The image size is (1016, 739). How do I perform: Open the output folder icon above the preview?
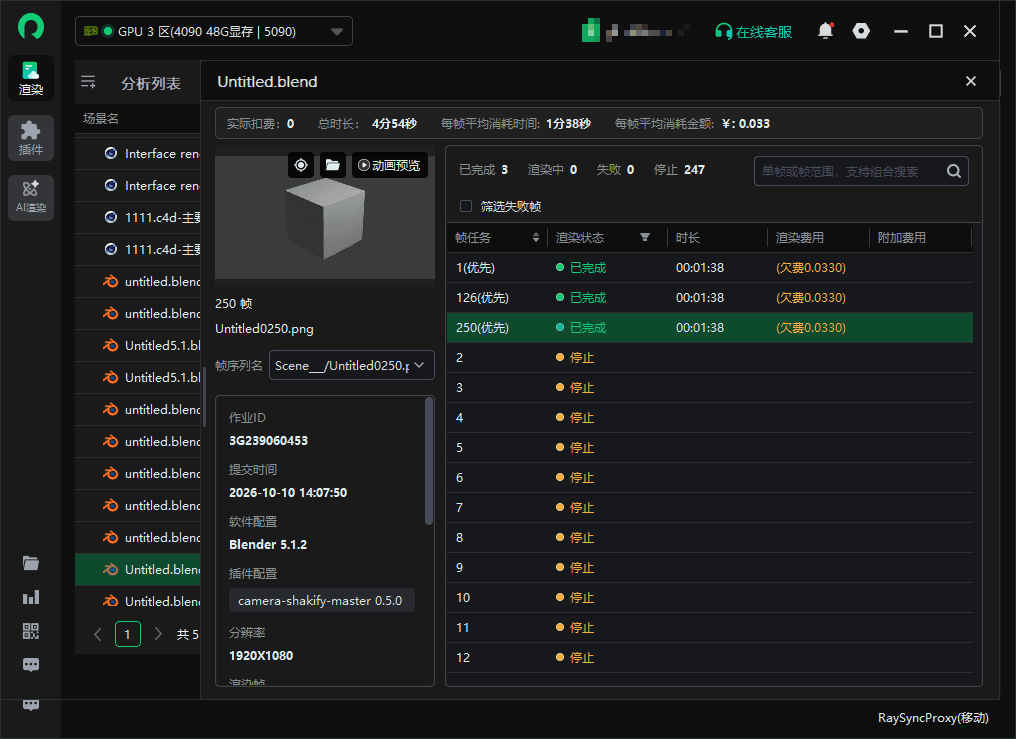(x=332, y=165)
